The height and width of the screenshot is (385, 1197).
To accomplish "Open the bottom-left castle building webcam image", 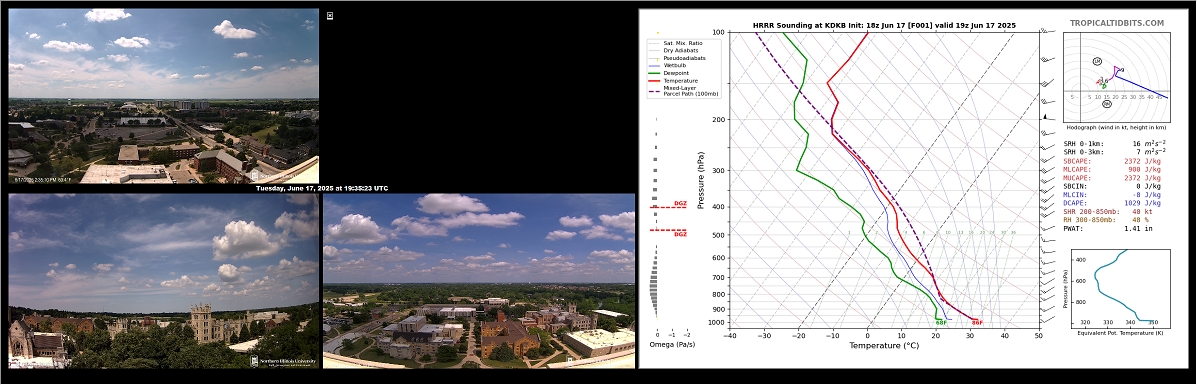I will [163, 281].
